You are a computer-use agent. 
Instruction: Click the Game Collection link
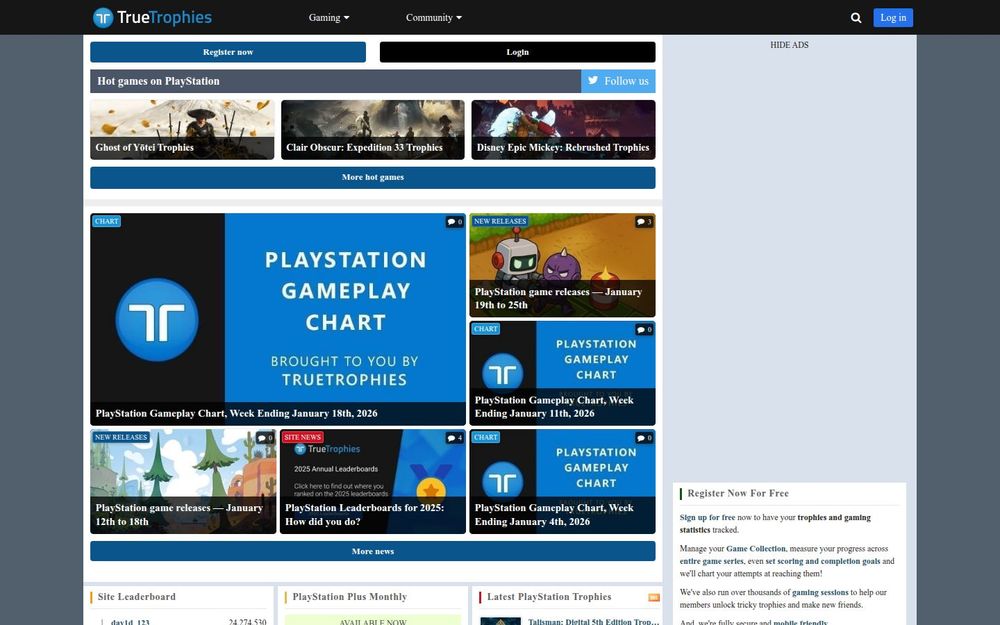(x=756, y=548)
